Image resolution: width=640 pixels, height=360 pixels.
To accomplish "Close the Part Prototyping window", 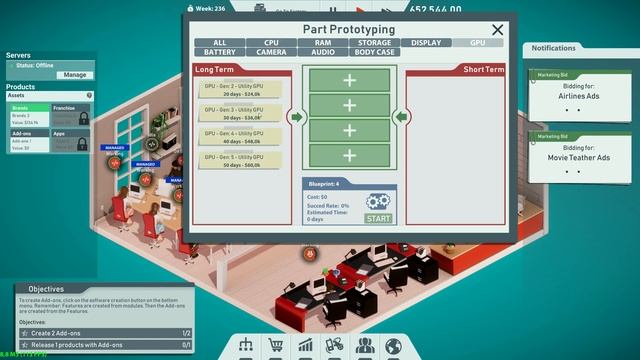I will (497, 30).
